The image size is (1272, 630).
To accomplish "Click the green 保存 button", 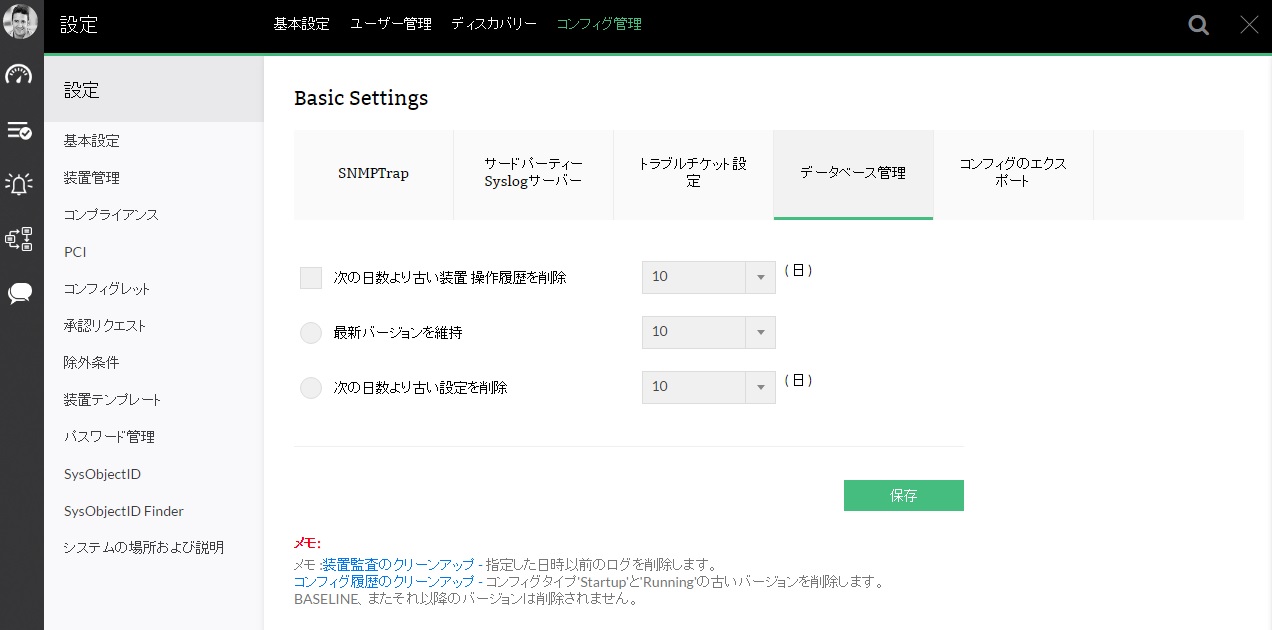I will click(x=903, y=496).
